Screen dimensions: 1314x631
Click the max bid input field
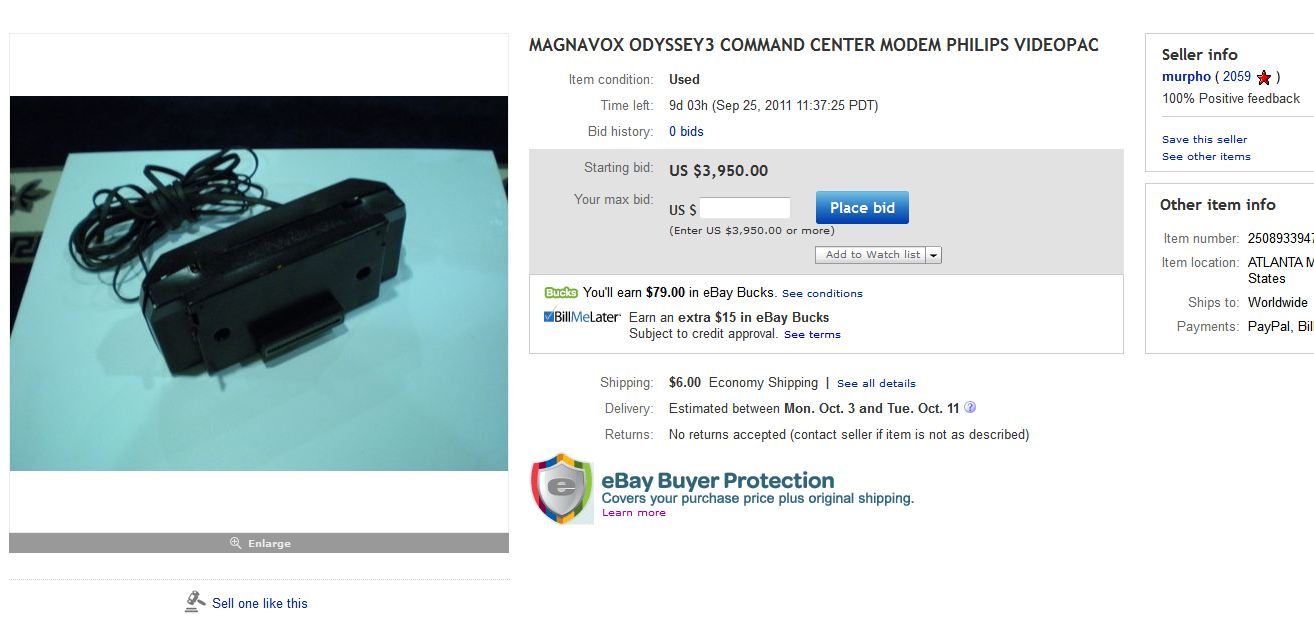(745, 208)
